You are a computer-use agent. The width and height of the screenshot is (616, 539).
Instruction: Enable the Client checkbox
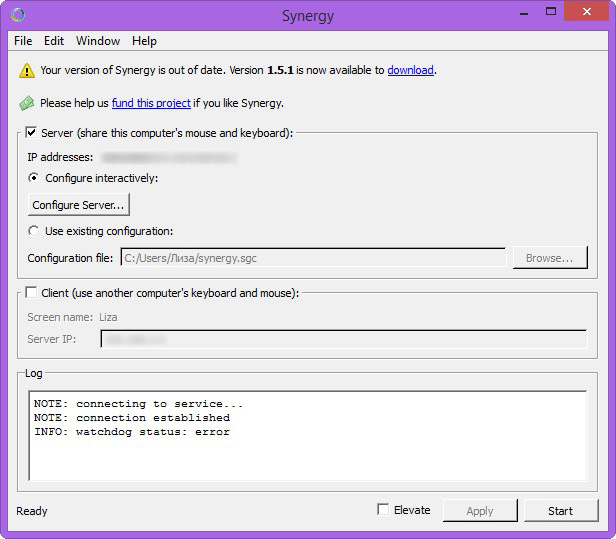coord(31,292)
